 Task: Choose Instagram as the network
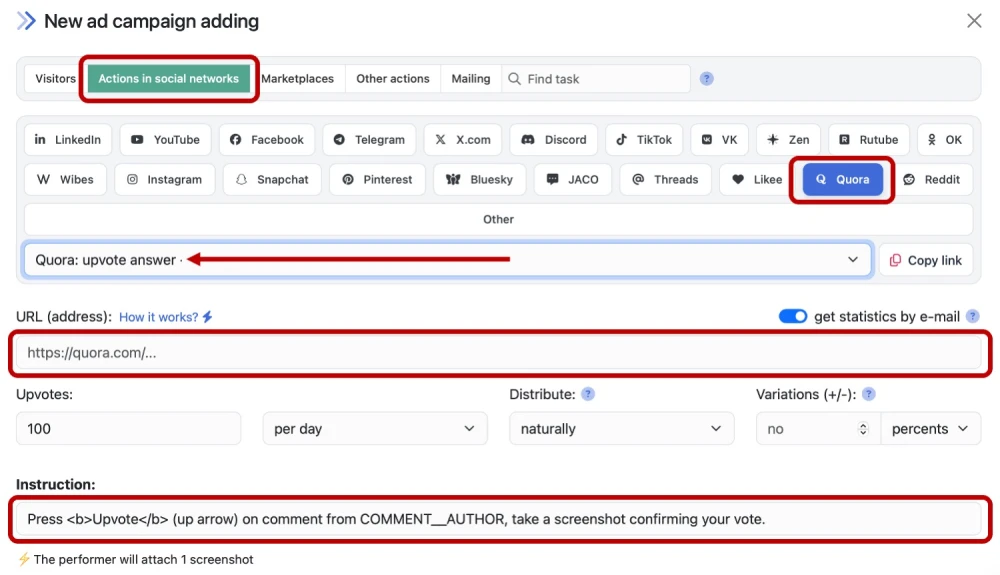(x=165, y=180)
